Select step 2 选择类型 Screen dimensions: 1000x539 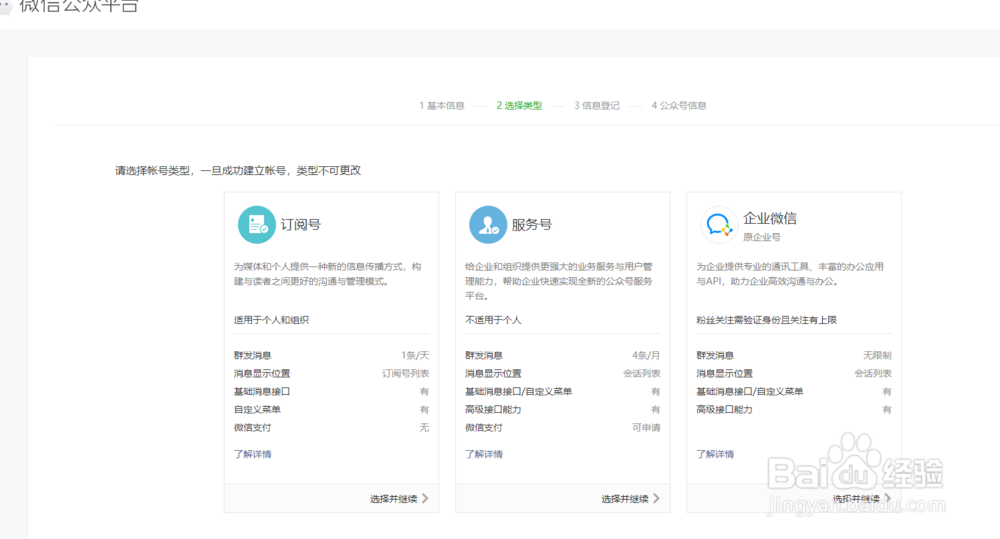point(519,105)
